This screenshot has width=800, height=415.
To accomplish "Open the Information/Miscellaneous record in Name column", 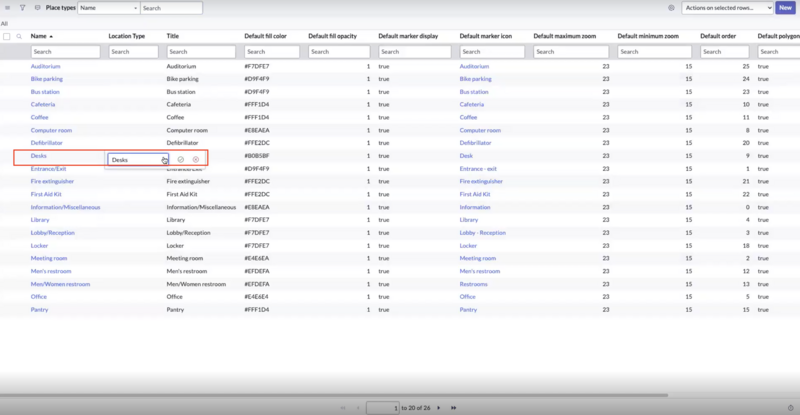I will (x=65, y=207).
